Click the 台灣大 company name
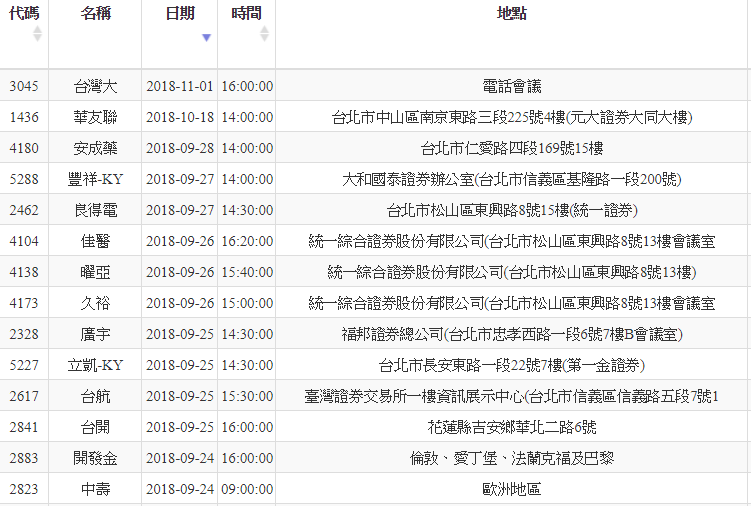 click(x=96, y=86)
